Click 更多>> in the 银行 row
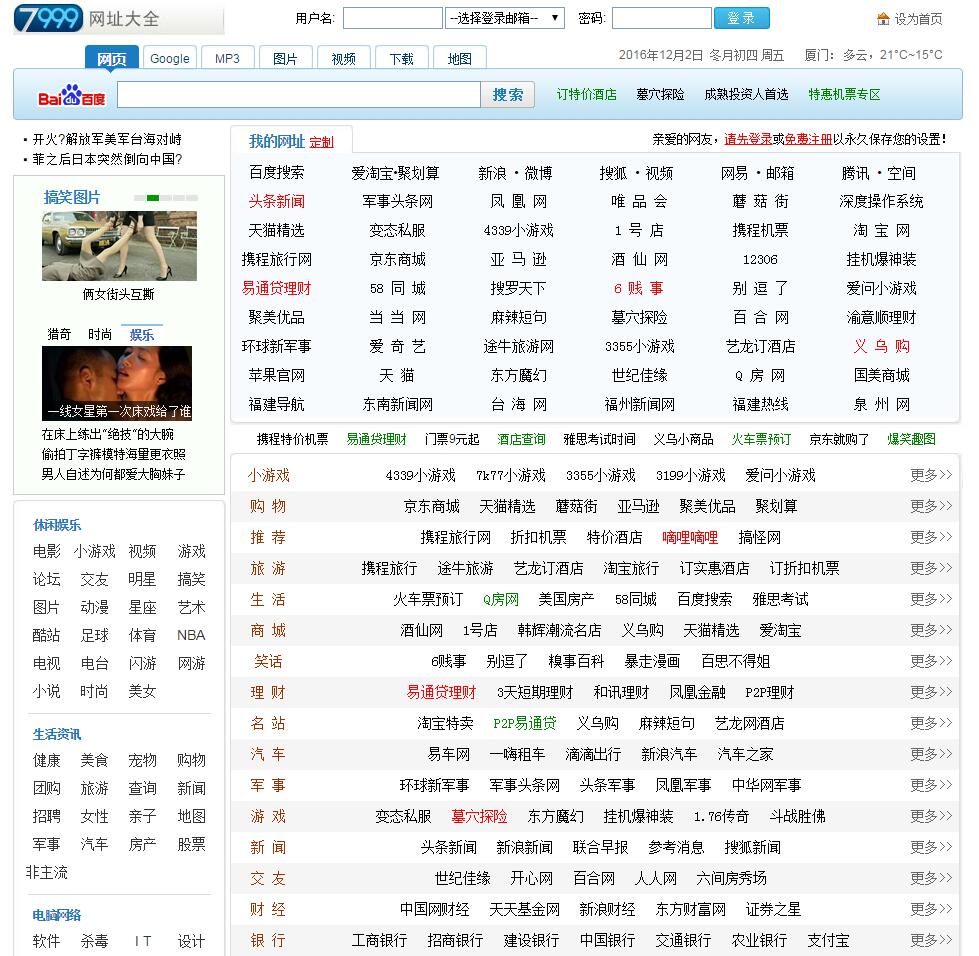The width and height of the screenshot is (979, 956). pos(931,940)
